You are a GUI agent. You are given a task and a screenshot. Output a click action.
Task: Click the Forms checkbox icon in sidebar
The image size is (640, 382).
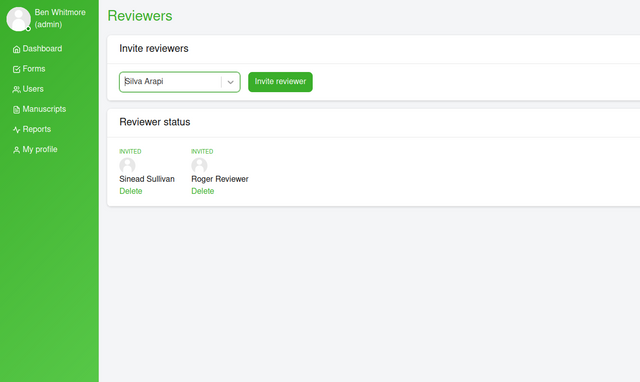(x=16, y=69)
